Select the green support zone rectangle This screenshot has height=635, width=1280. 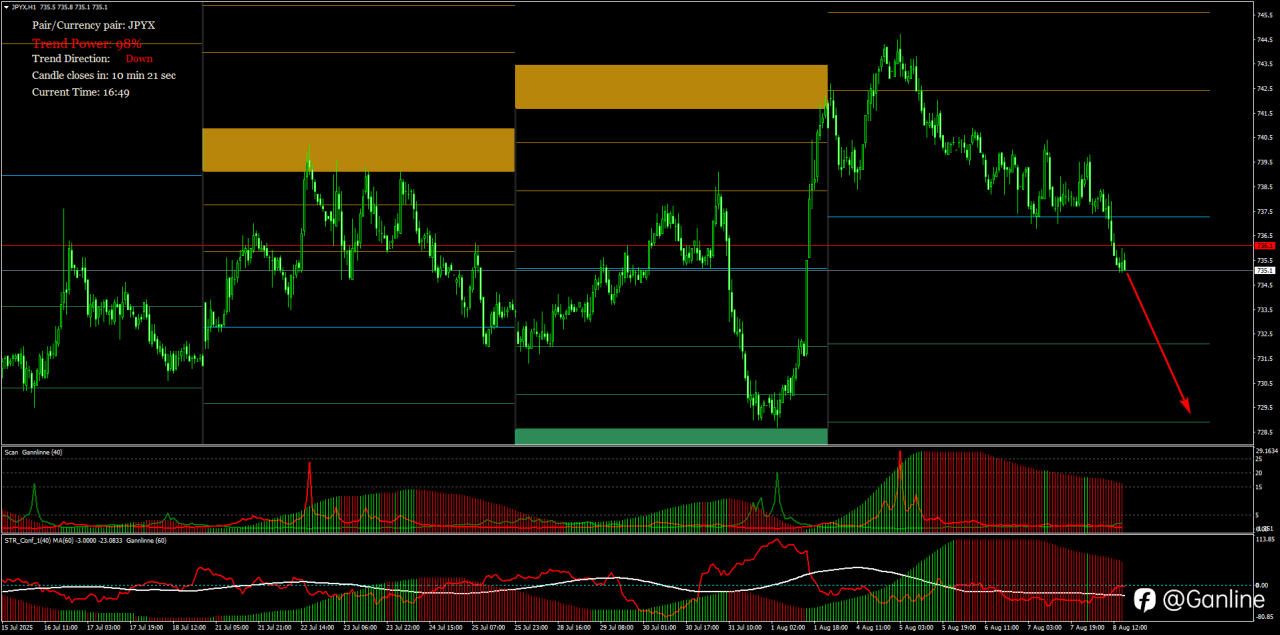(671, 436)
